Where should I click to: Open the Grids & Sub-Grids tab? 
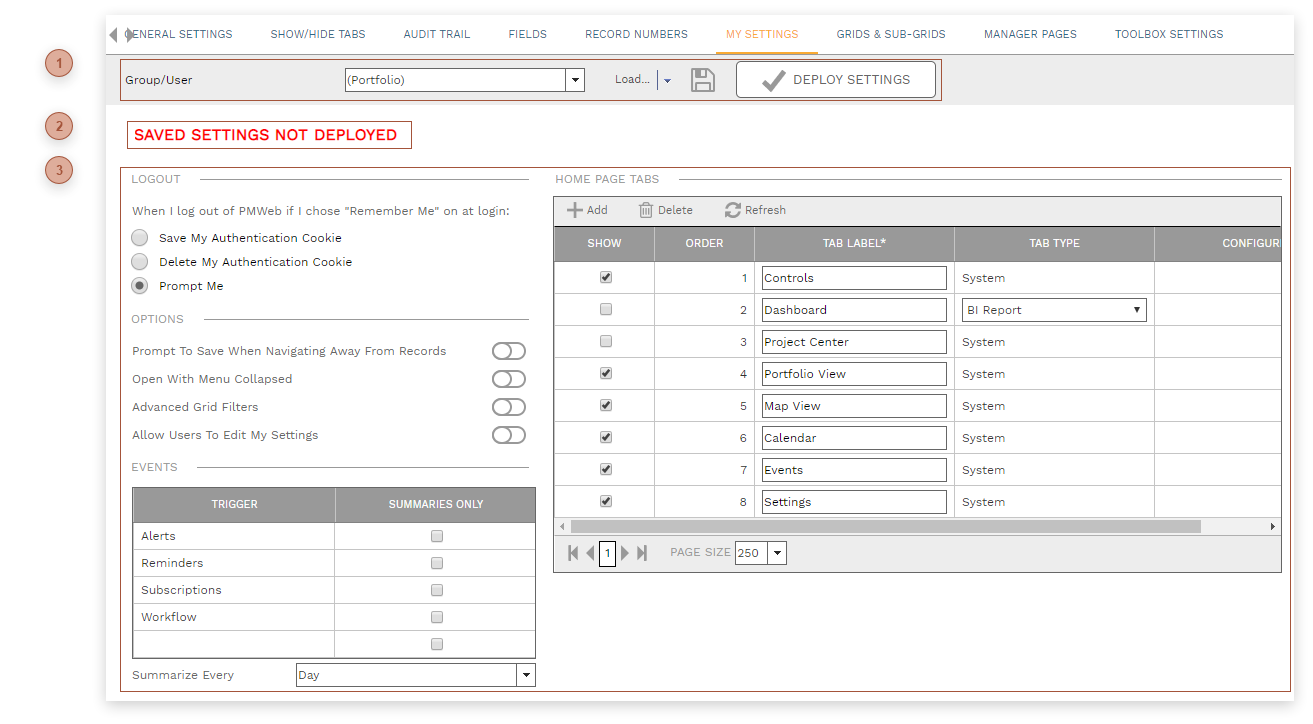coord(891,34)
